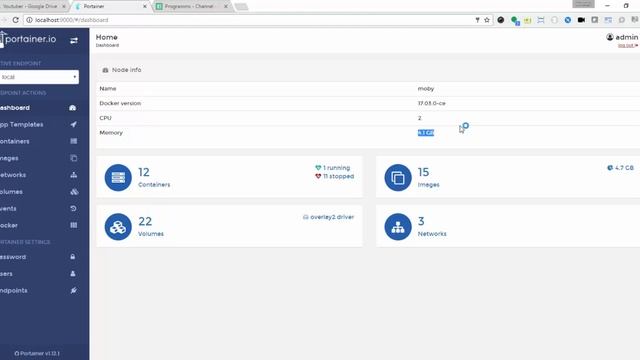Open the Dashboard menu item
Screen dimensions: 640x360
click(44, 108)
